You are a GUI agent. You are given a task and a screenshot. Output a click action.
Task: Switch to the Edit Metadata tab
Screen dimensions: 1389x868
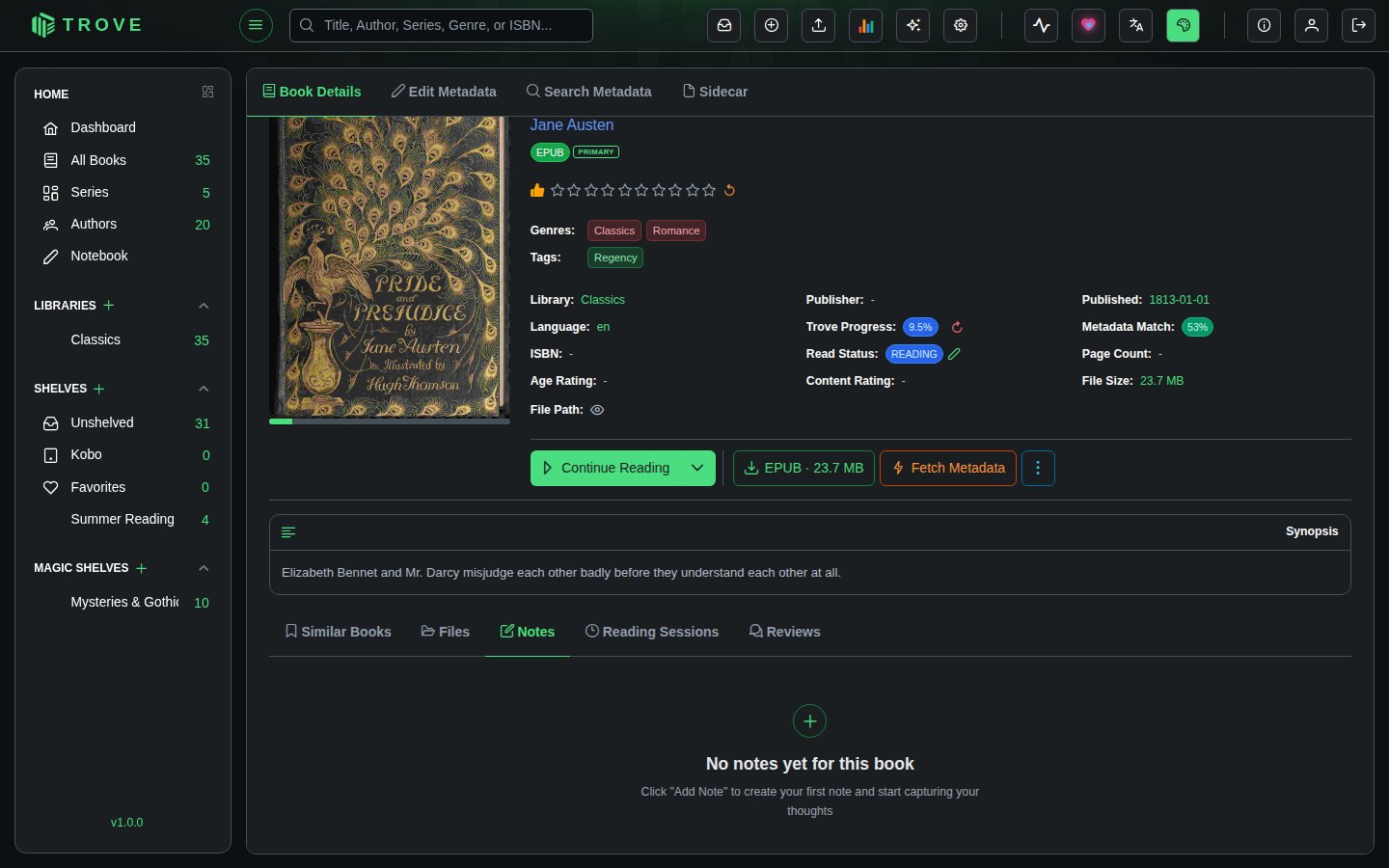coord(444,92)
